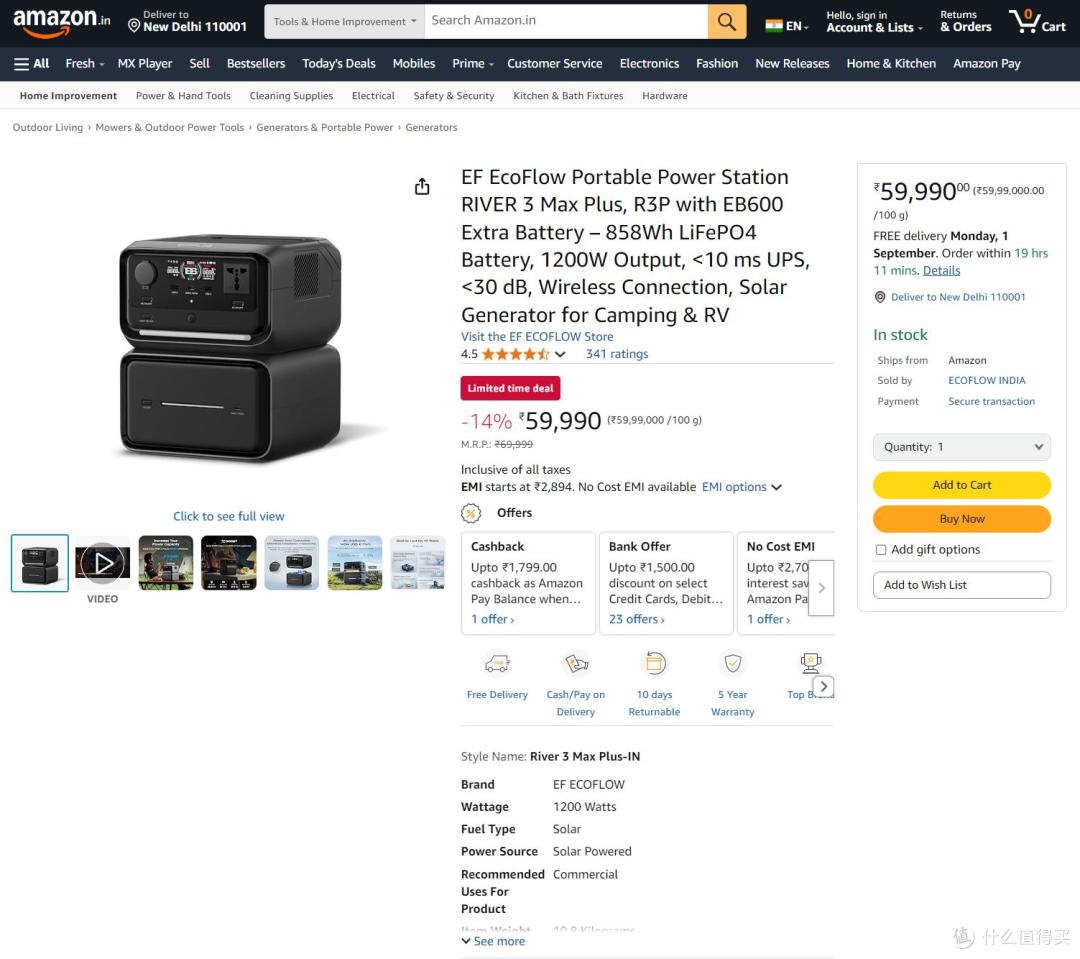Tick the Add gift options checkbox

[x=881, y=550]
